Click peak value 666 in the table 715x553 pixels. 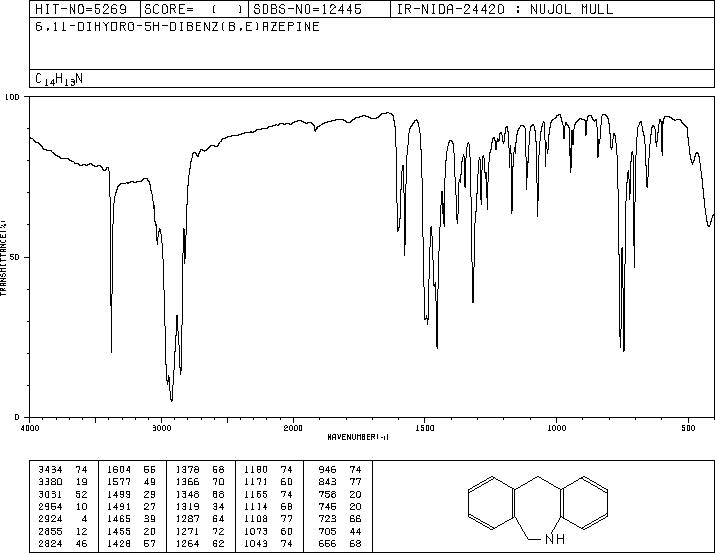tap(327, 543)
